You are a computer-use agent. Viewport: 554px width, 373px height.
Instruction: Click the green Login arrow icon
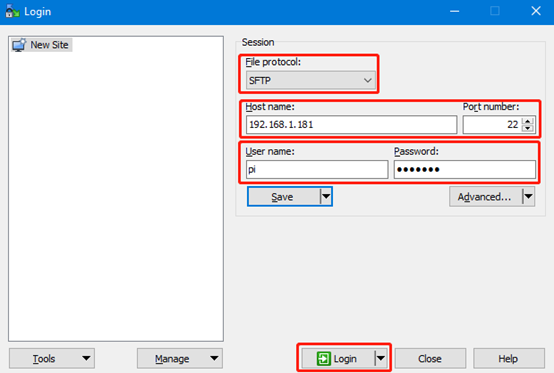[x=324, y=359]
